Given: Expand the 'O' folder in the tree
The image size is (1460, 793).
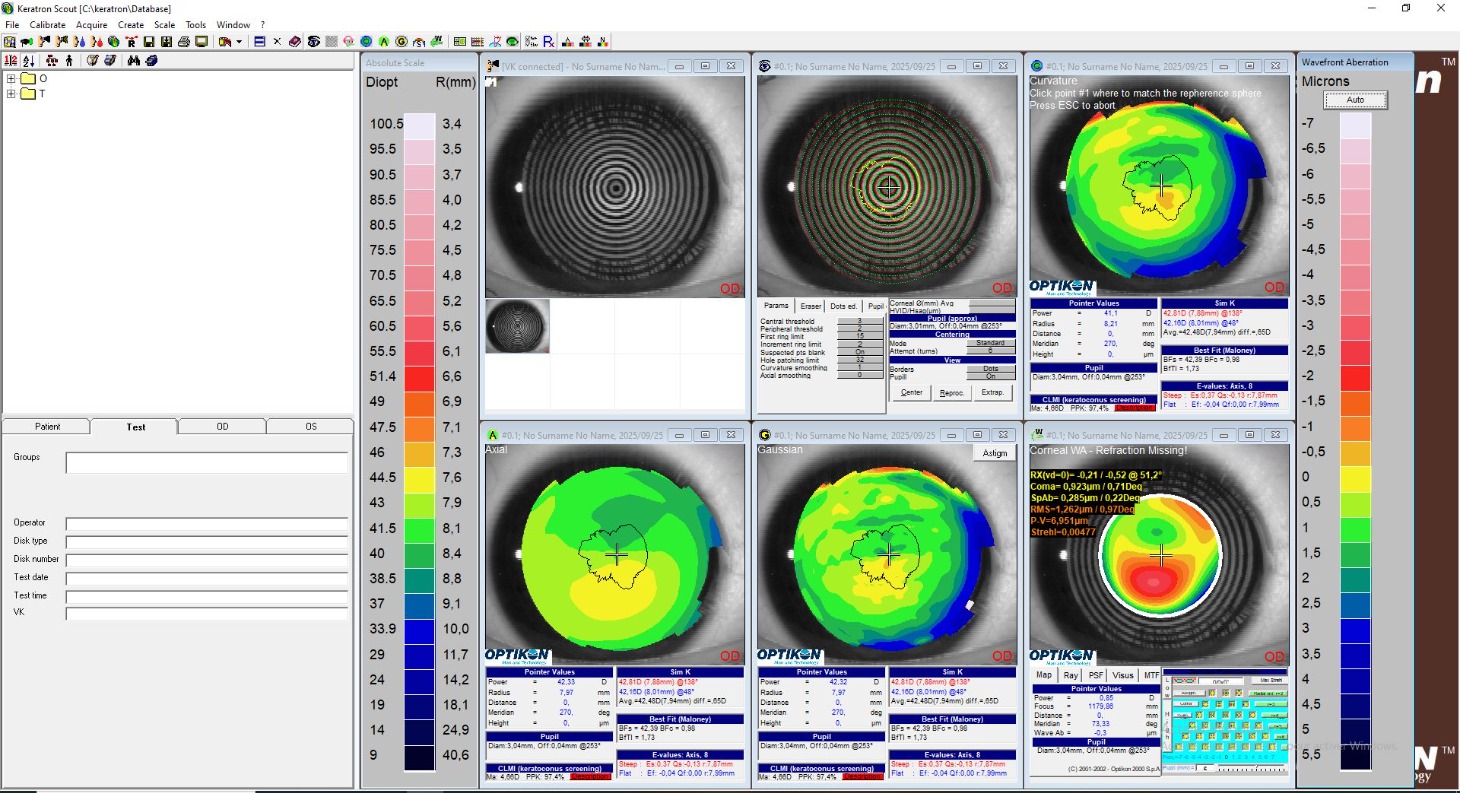Looking at the screenshot, I should 11,78.
